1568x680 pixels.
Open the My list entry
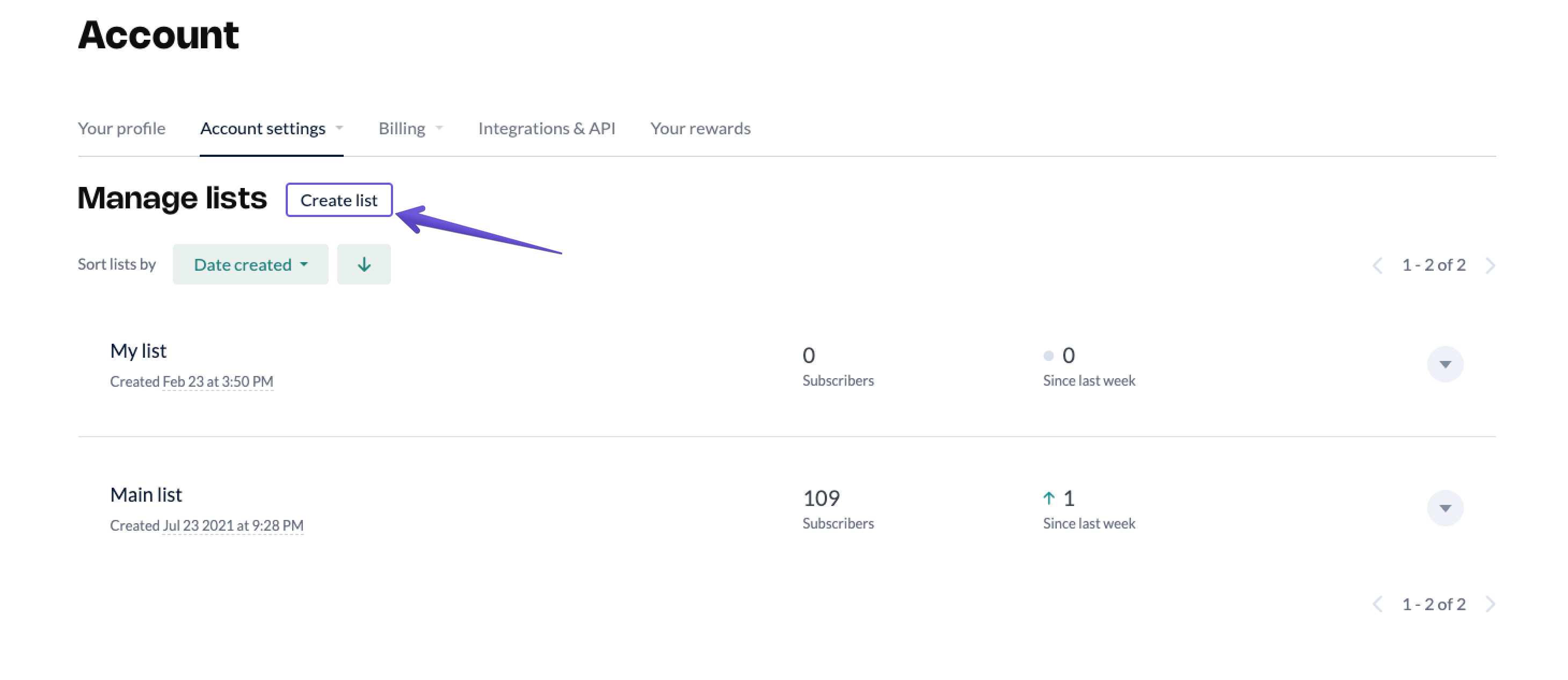click(x=138, y=351)
